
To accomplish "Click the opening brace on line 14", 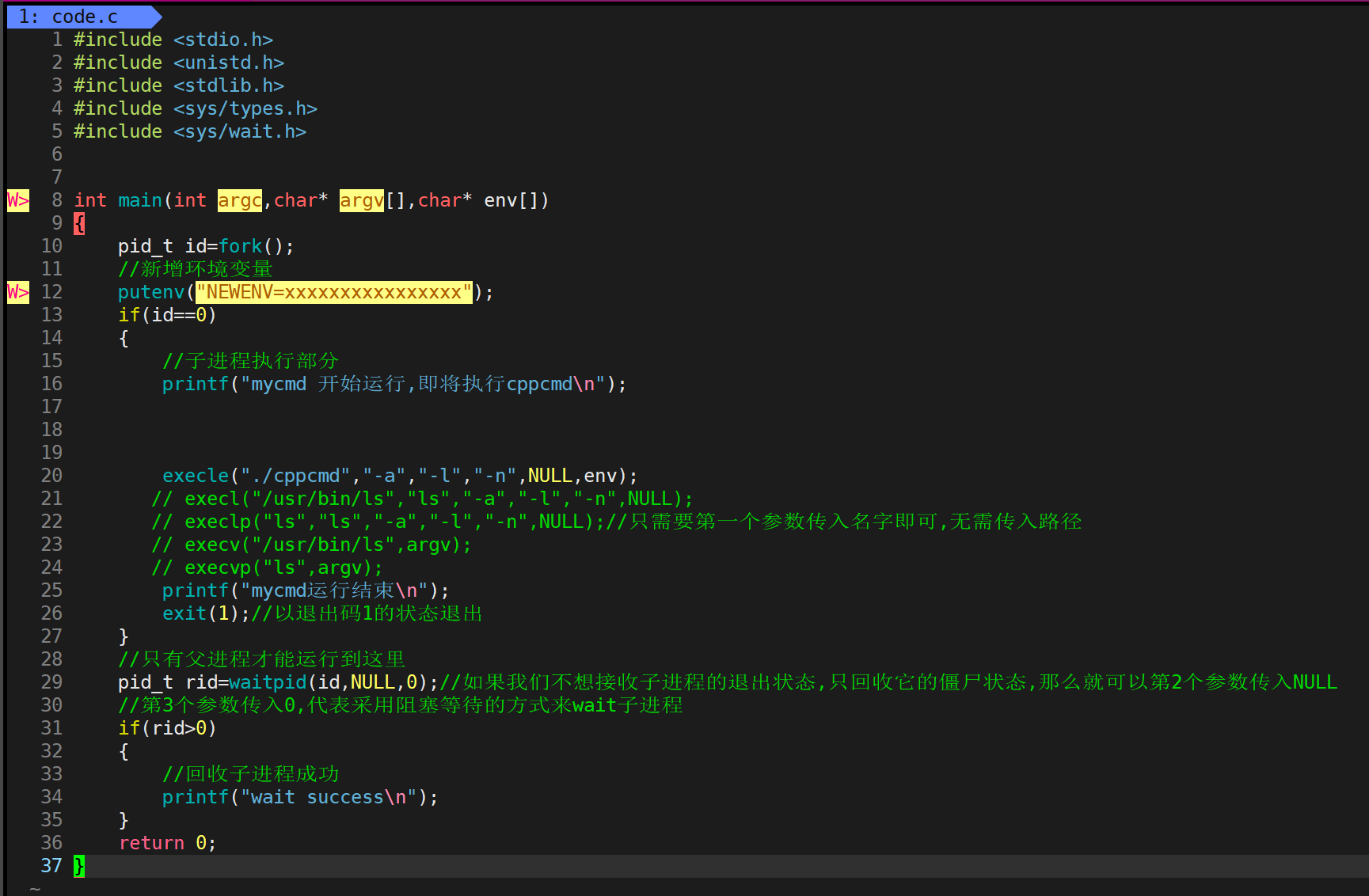I will (124, 338).
